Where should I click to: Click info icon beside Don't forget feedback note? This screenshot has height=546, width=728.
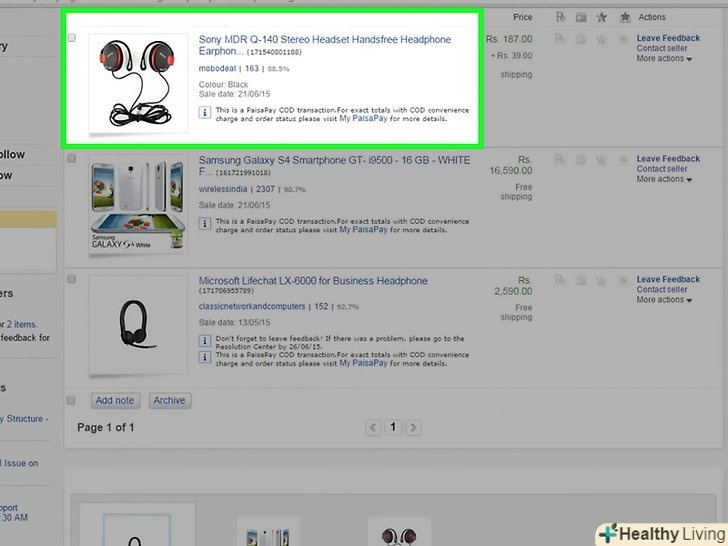pyautogui.click(x=205, y=341)
